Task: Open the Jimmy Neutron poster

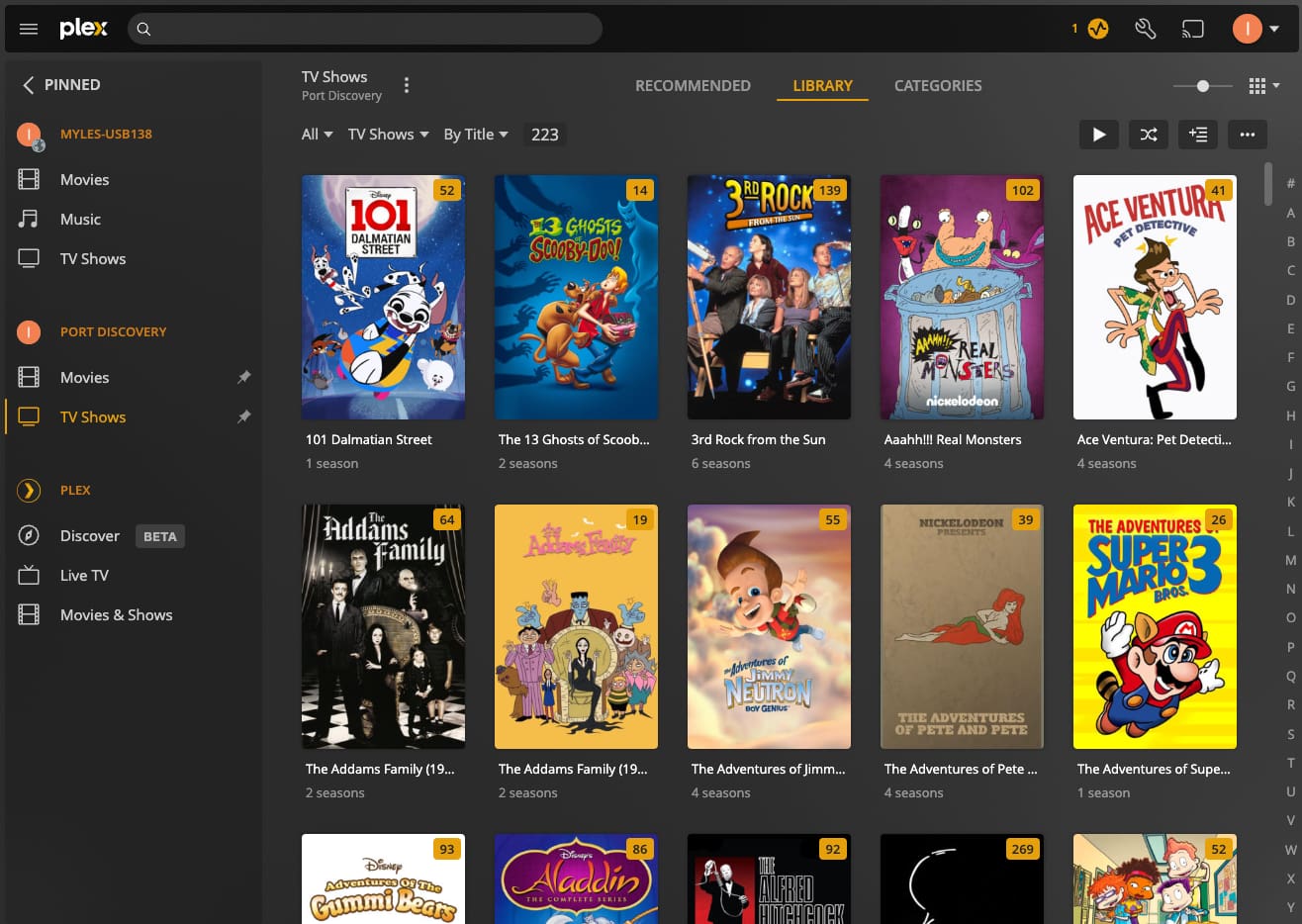Action: coord(769,626)
